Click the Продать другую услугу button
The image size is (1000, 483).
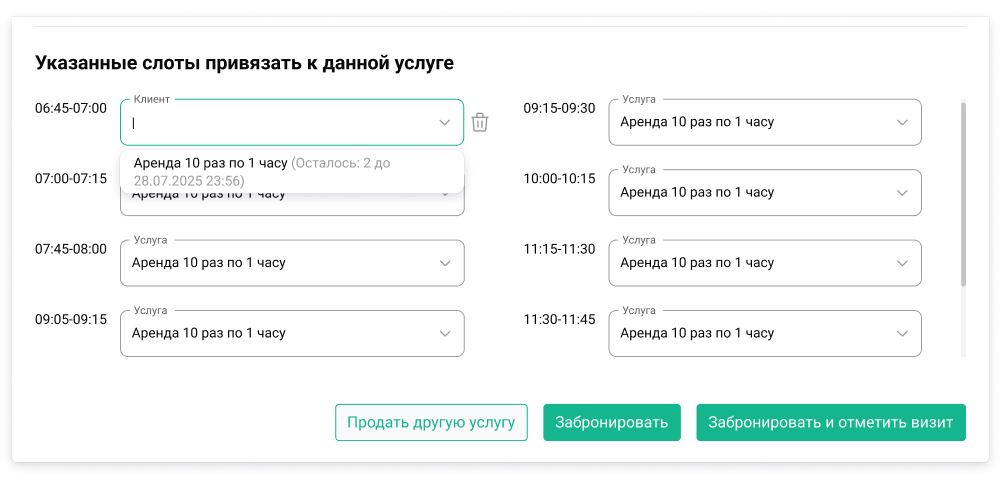[431, 422]
